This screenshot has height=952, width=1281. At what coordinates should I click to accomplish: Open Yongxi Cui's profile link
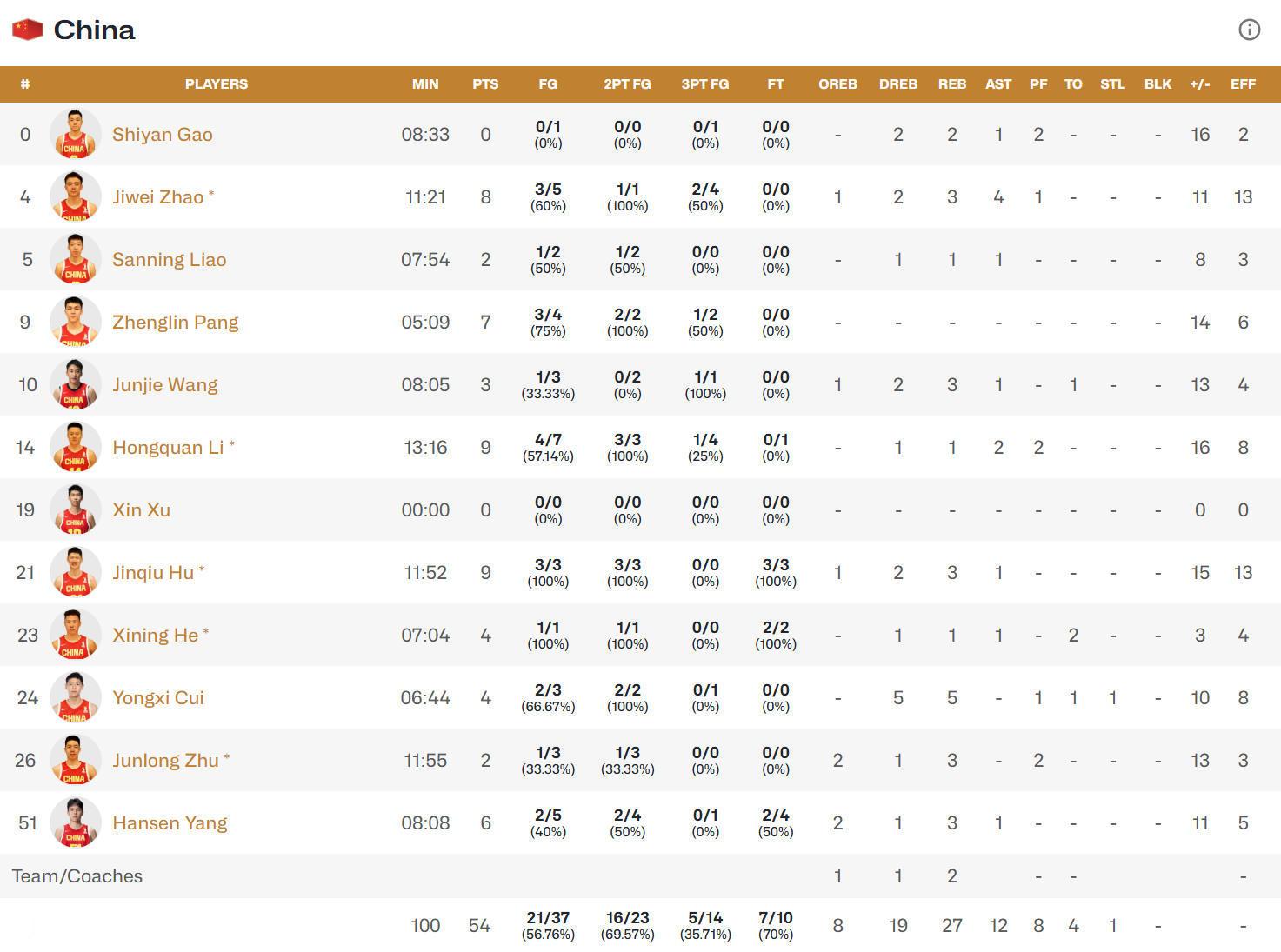click(x=158, y=697)
